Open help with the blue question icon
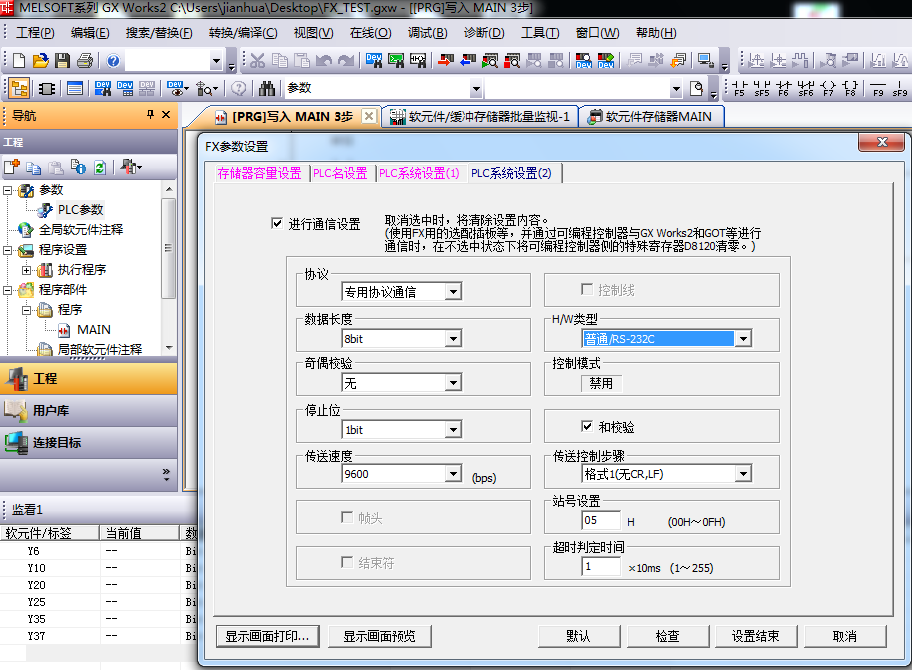This screenshot has width=912, height=670. click(x=113, y=60)
